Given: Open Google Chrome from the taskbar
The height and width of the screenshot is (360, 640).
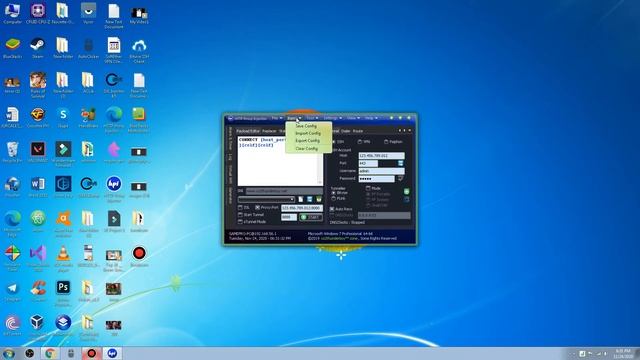Looking at the screenshot, I should [50, 353].
